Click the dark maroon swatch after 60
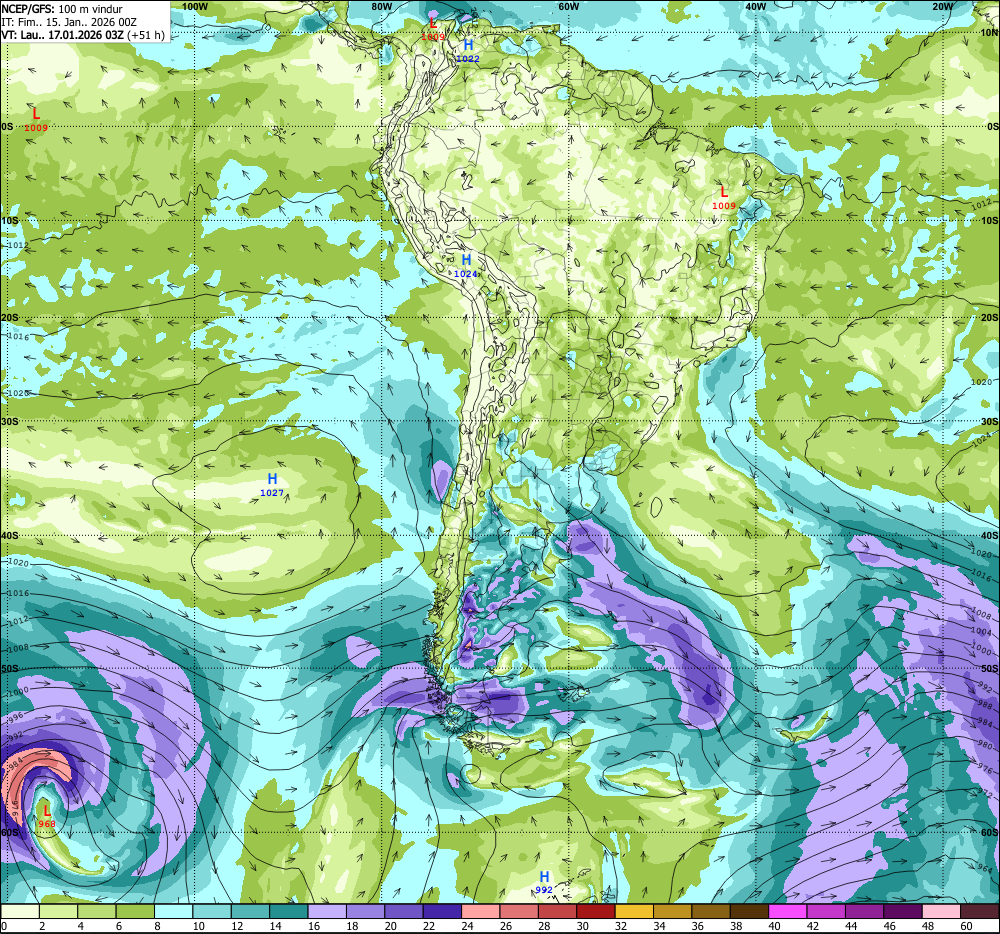1000x934 pixels. (980, 912)
